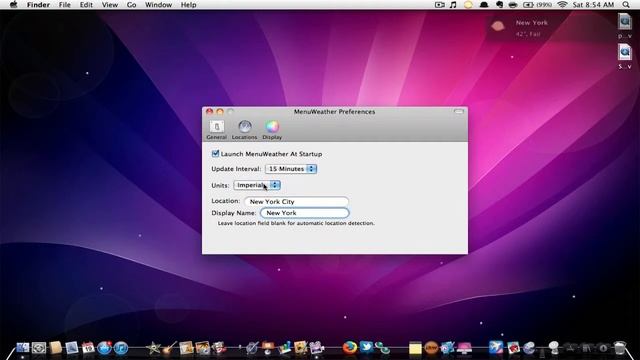Open the Window menu

(158, 5)
